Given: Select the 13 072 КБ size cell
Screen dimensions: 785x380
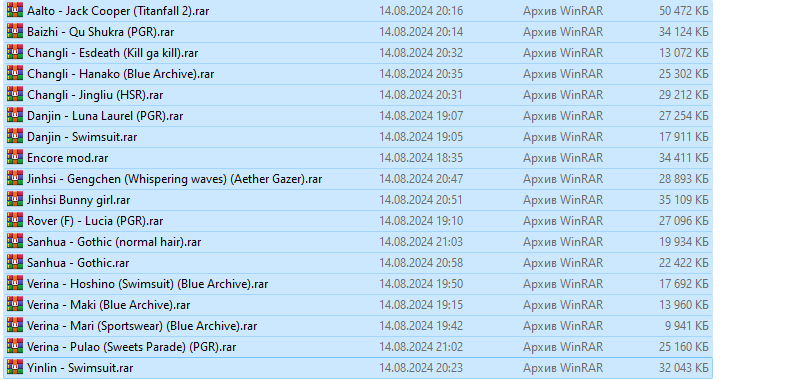Looking at the screenshot, I should click(684, 53).
